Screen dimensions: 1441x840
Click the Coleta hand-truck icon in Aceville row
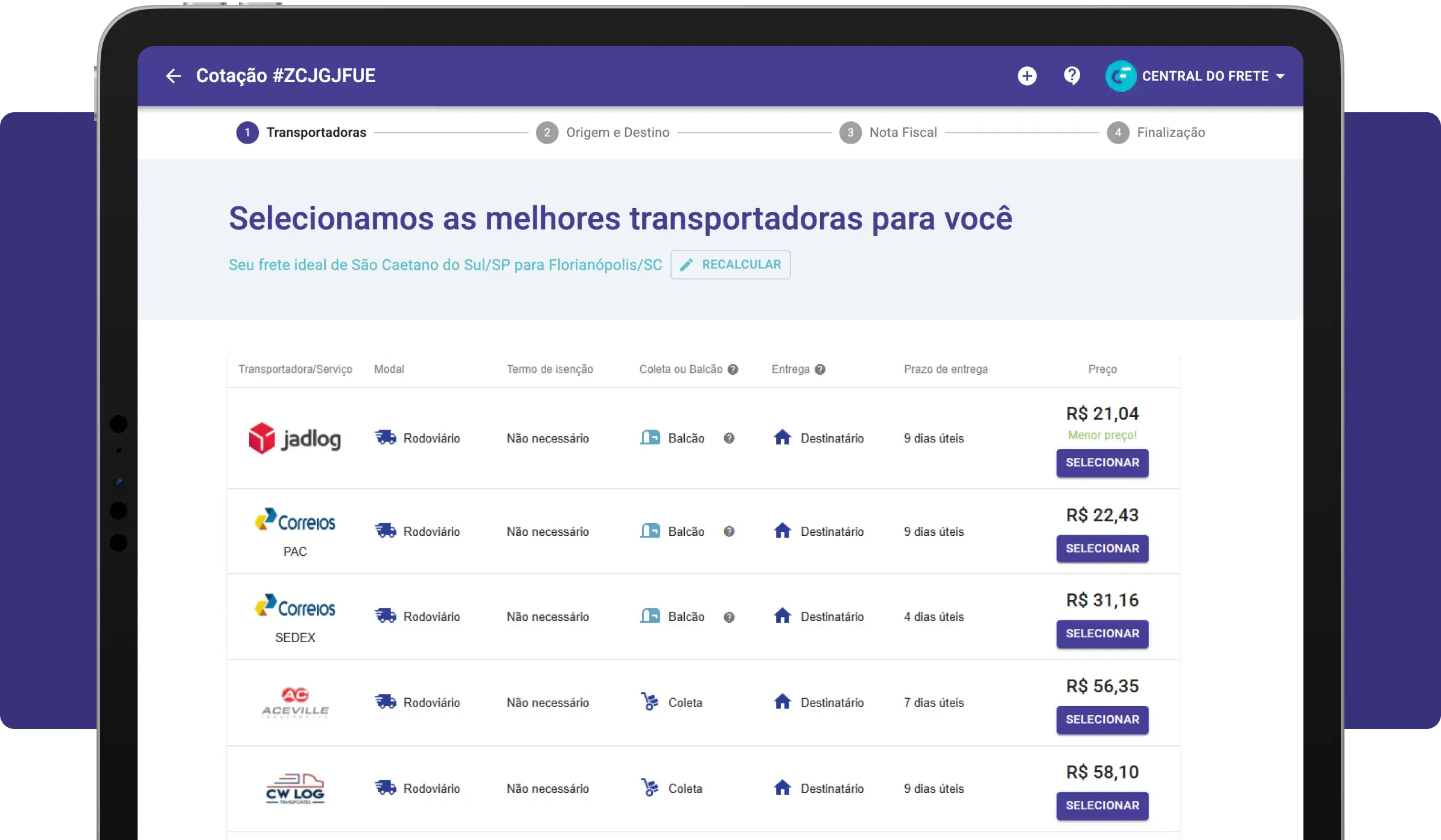pyautogui.click(x=649, y=702)
